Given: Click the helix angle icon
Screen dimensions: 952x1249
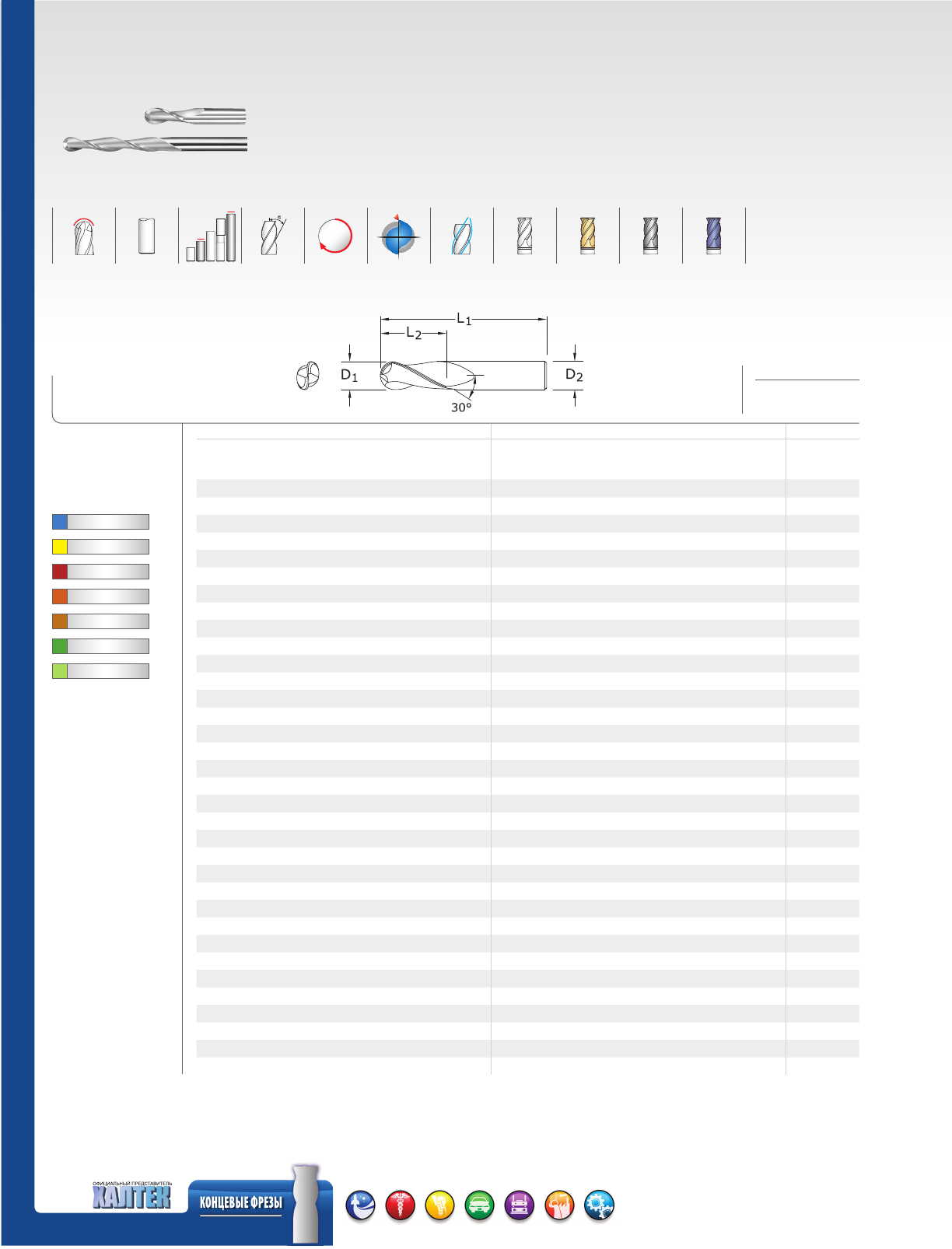Looking at the screenshot, I should tap(272, 235).
